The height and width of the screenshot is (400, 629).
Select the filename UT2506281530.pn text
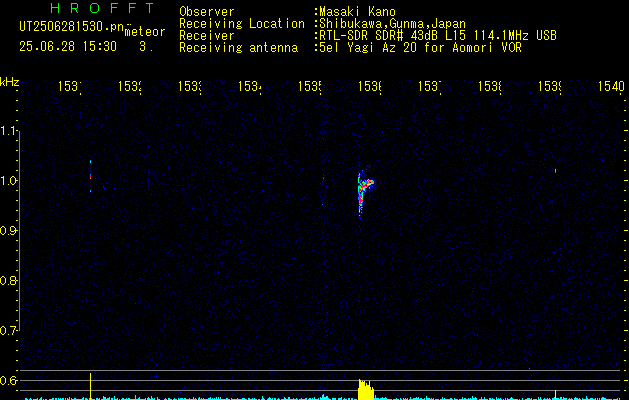tap(72, 27)
